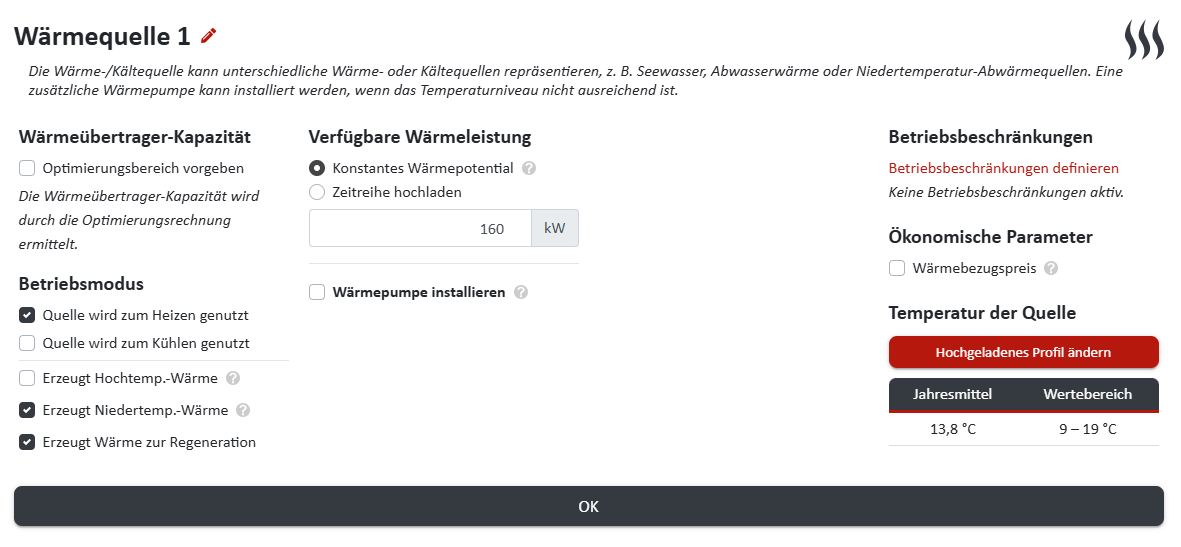Disable Erzeugt Niedertemp.-Wärme checkbox
Screen dimensions: 1181x547
[27, 411]
